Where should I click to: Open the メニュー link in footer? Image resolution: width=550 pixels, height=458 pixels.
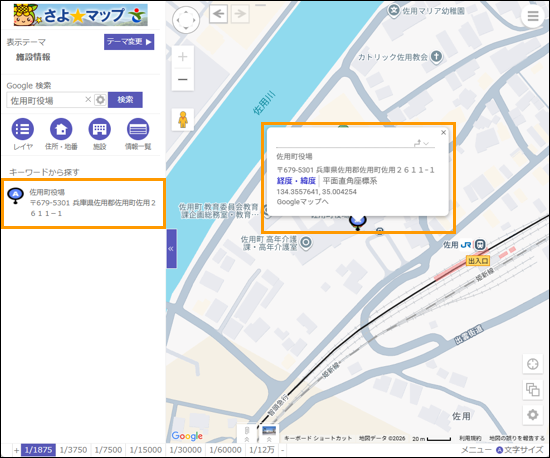[476, 450]
